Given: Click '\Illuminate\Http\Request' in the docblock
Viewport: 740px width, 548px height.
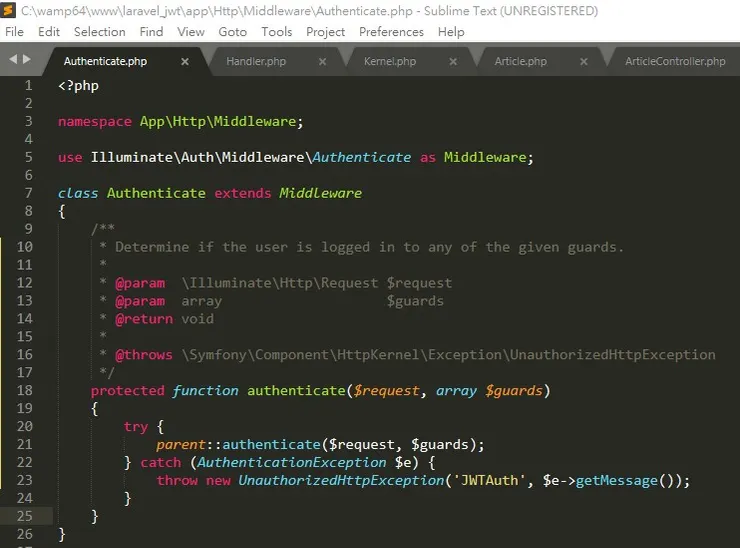Looking at the screenshot, I should point(280,283).
